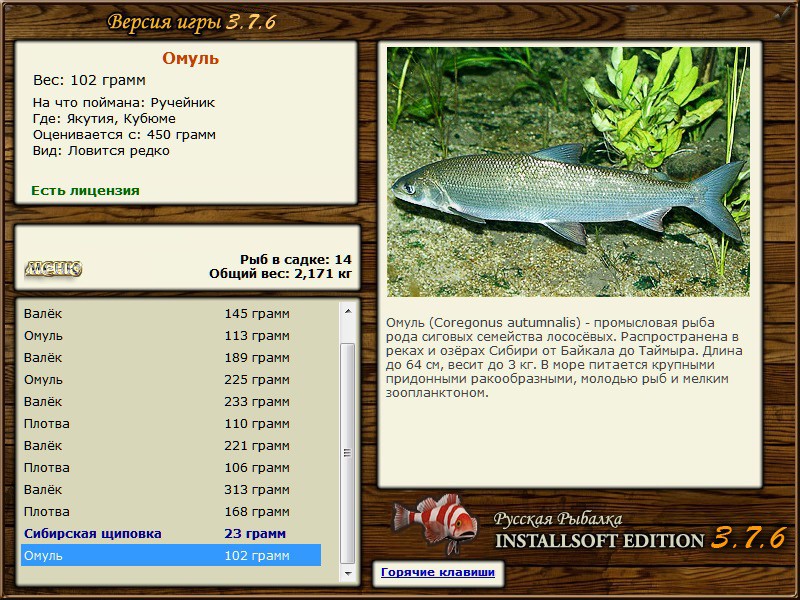Click the Есть лицензия text
This screenshot has width=800, height=600.
click(85, 190)
